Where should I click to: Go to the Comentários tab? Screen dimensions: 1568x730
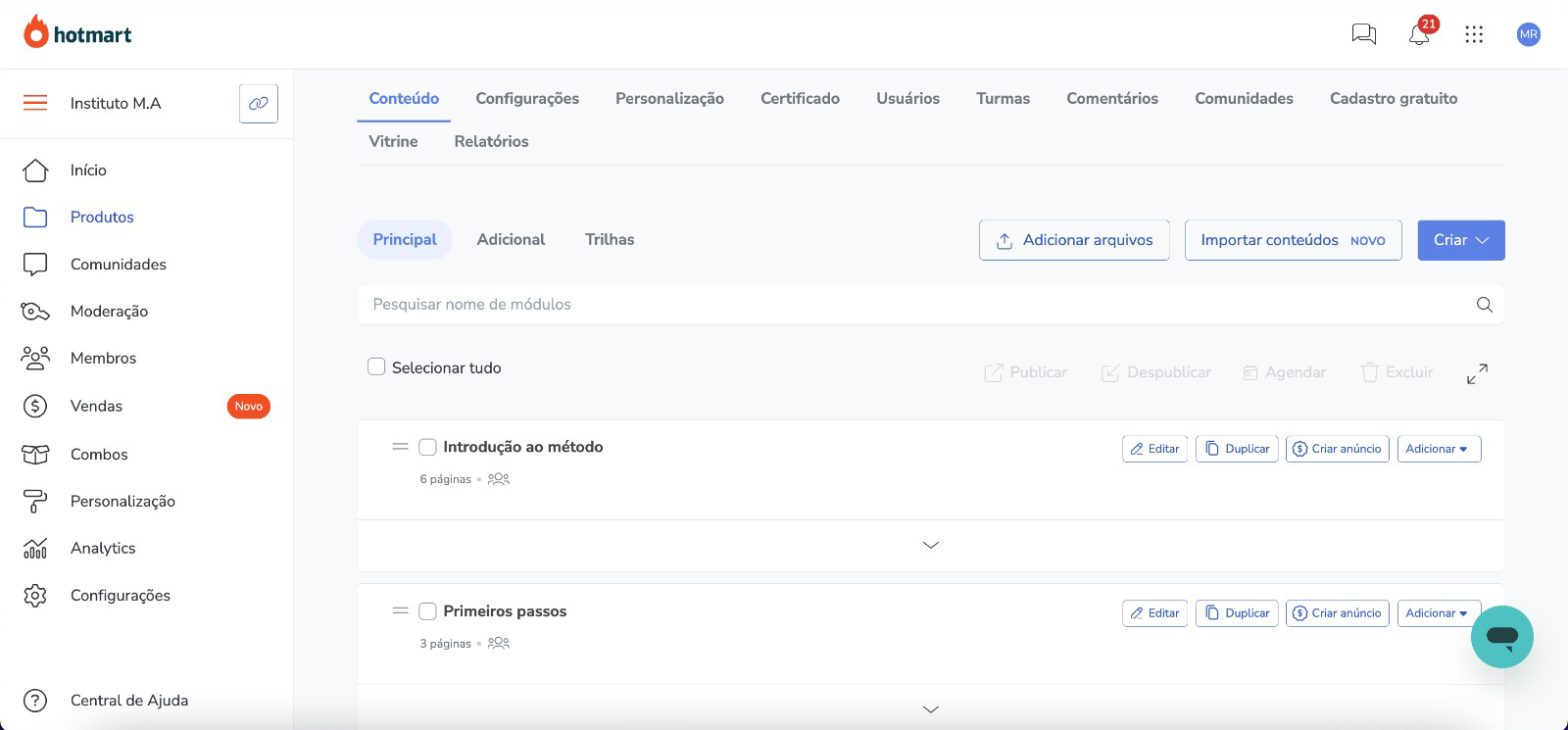[x=1112, y=98]
